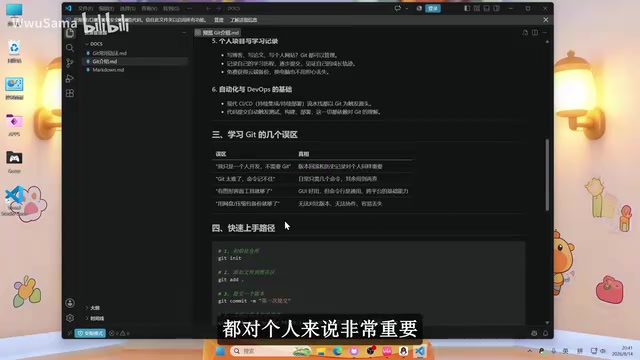Screen dimensions: 640x360
Task: Open the status bar notifications bell
Action: (x=545, y=333)
